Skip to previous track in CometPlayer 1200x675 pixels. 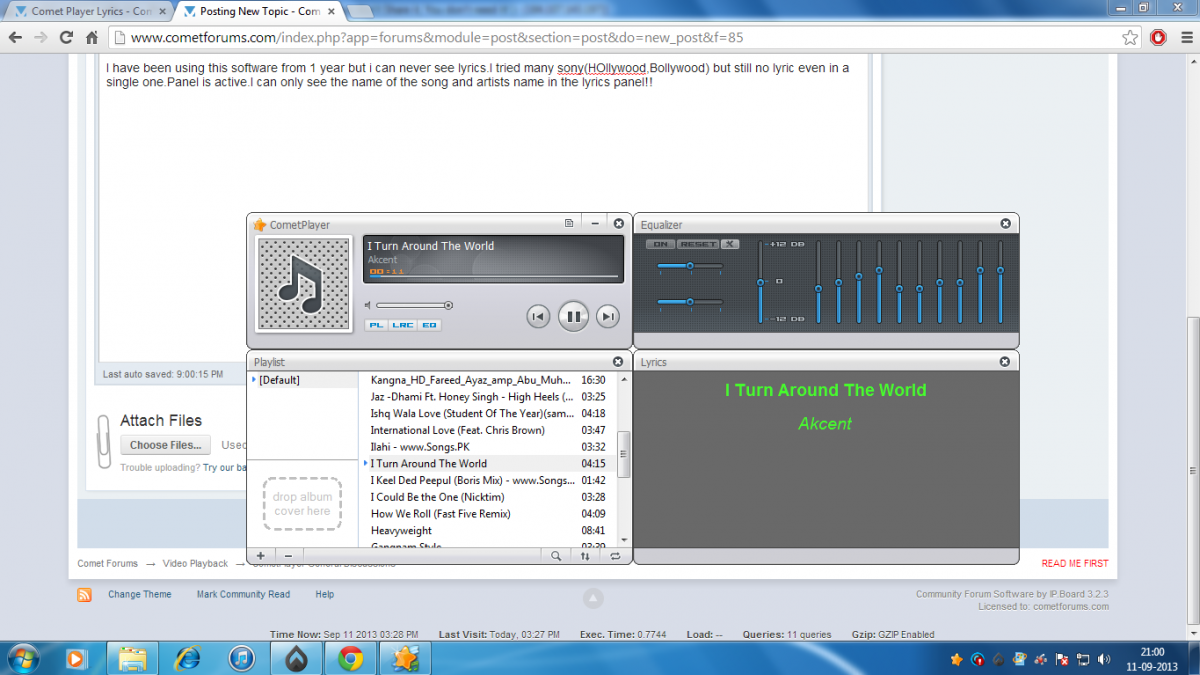point(538,317)
